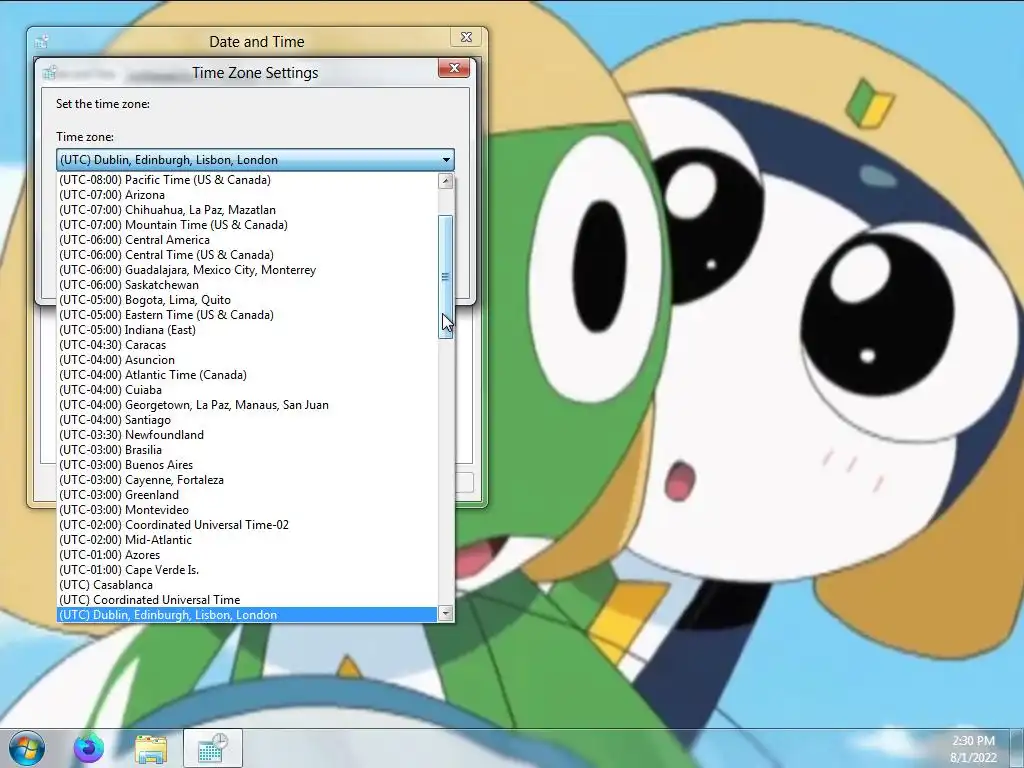This screenshot has height=768, width=1024.
Task: Collapse the Time zone combo box arrow
Action: coord(446,159)
